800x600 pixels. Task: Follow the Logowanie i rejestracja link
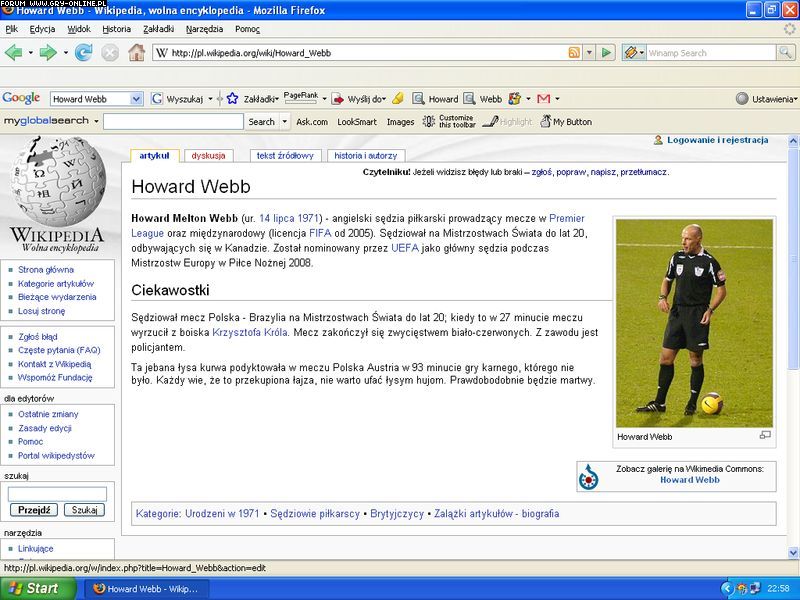pyautogui.click(x=717, y=140)
